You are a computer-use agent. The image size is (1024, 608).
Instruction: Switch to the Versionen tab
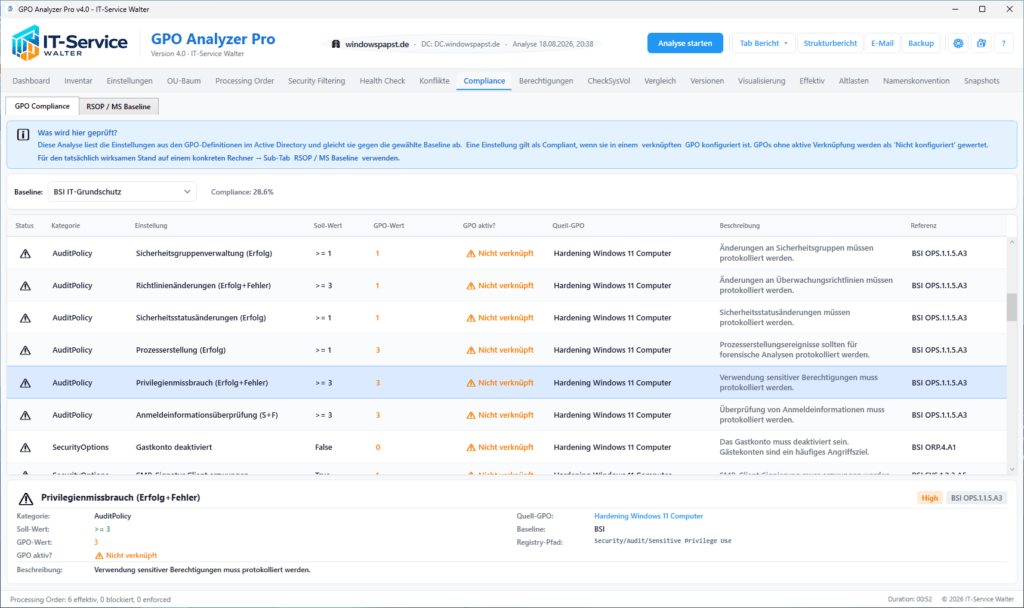click(707, 81)
